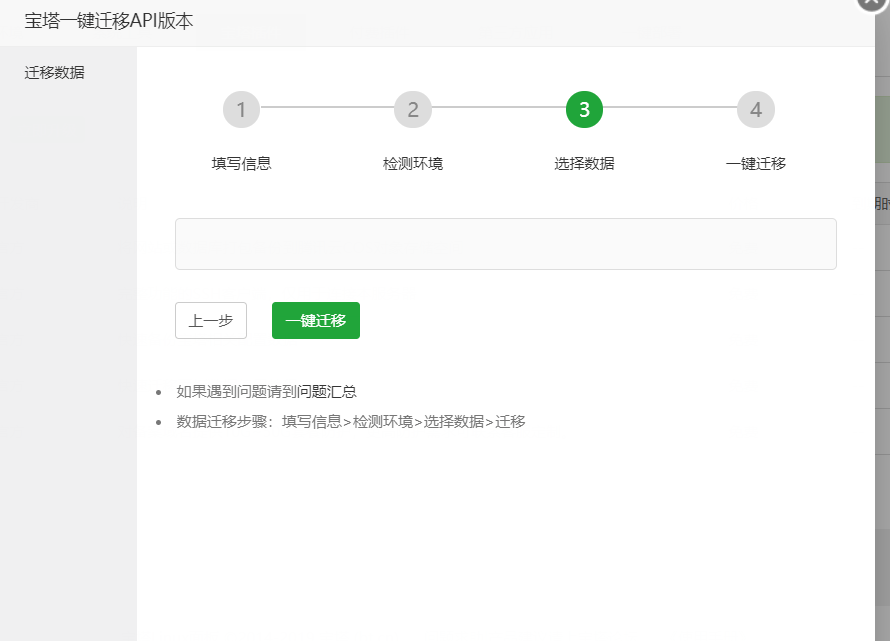This screenshot has width=890, height=641.
Task: Close the 宝塔一键迁移 dialog with the X icon
Action: 869,6
